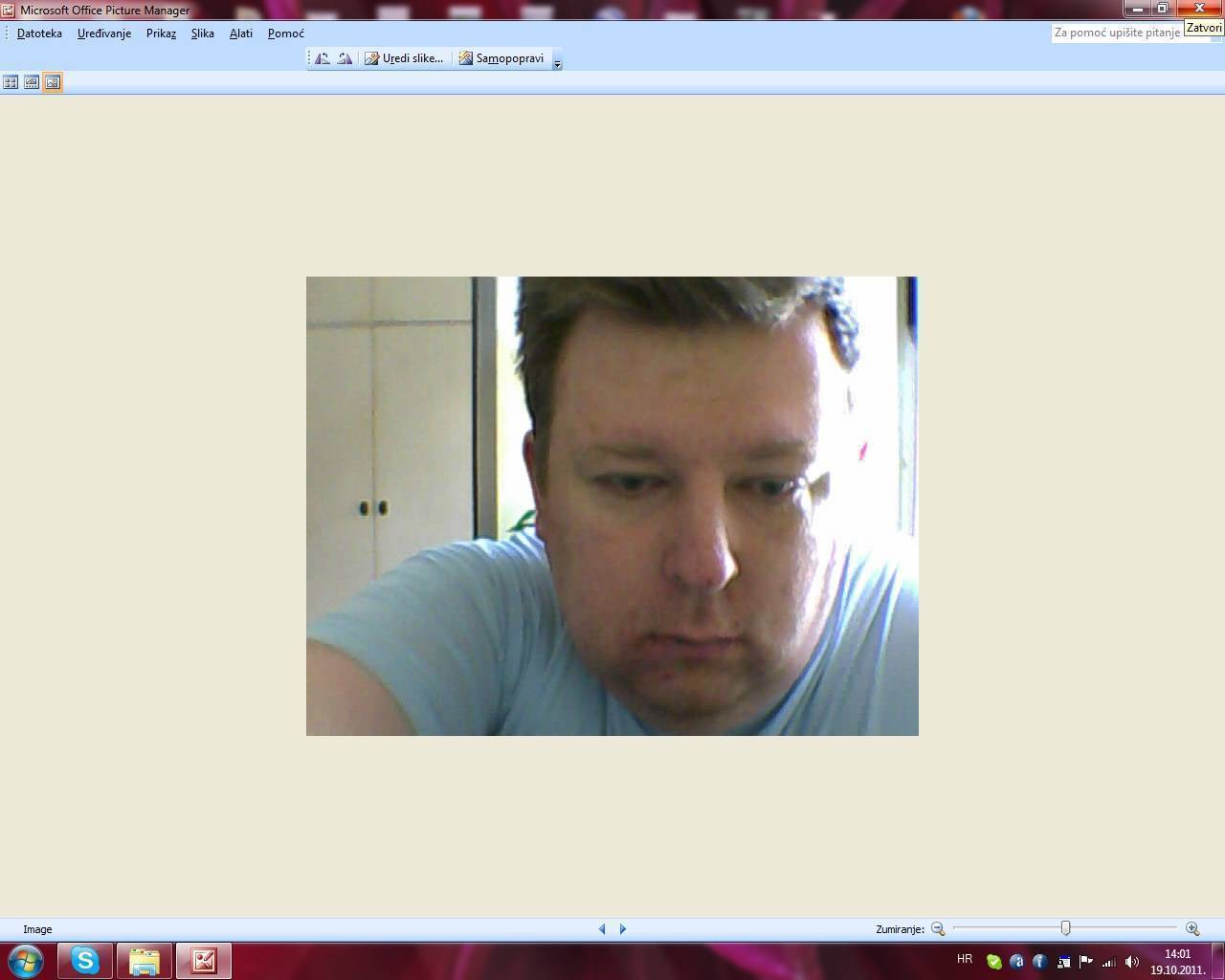Click the wireless signal tray icon
The height and width of the screenshot is (980, 1225).
1109,962
